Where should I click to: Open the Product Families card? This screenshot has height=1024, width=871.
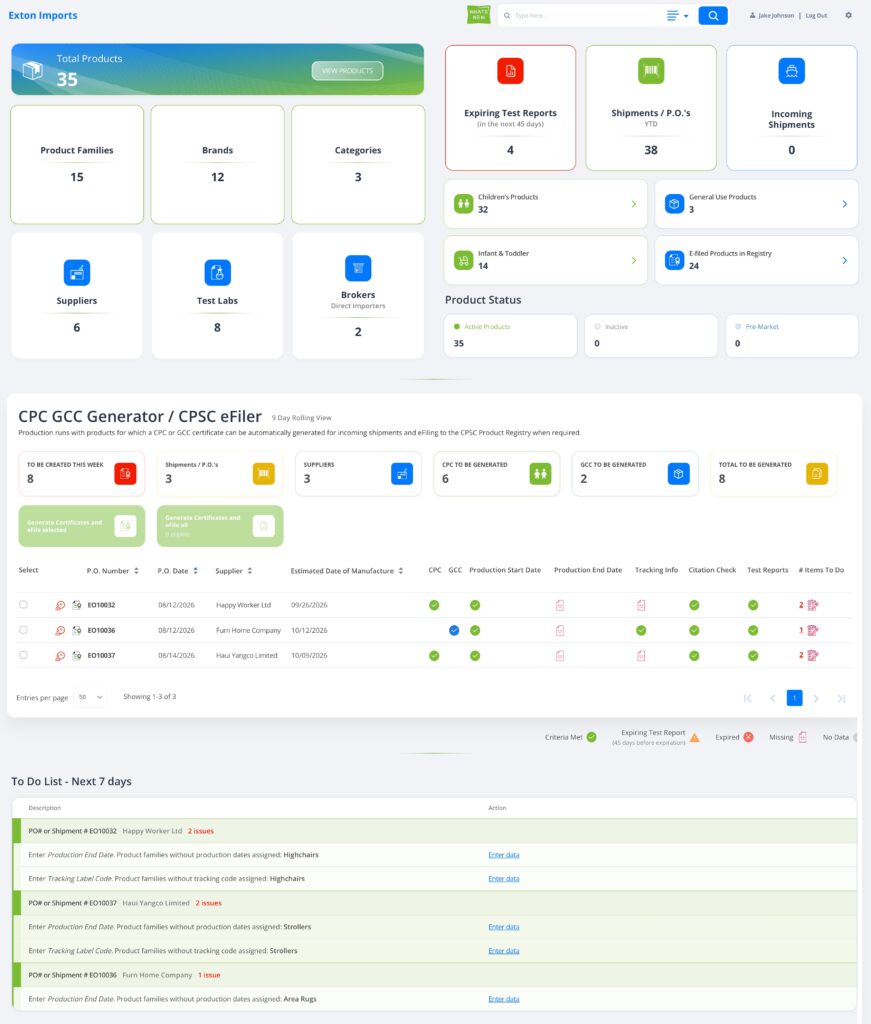point(77,165)
